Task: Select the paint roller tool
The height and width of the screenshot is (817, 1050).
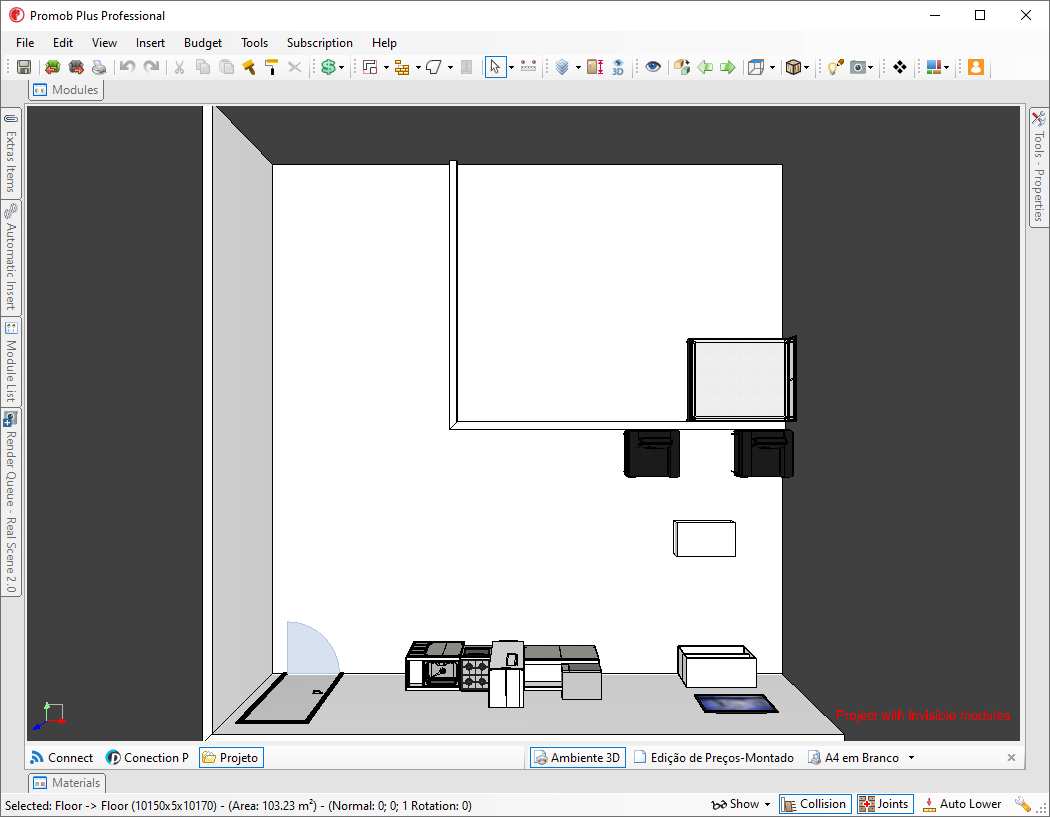Action: [x=271, y=67]
